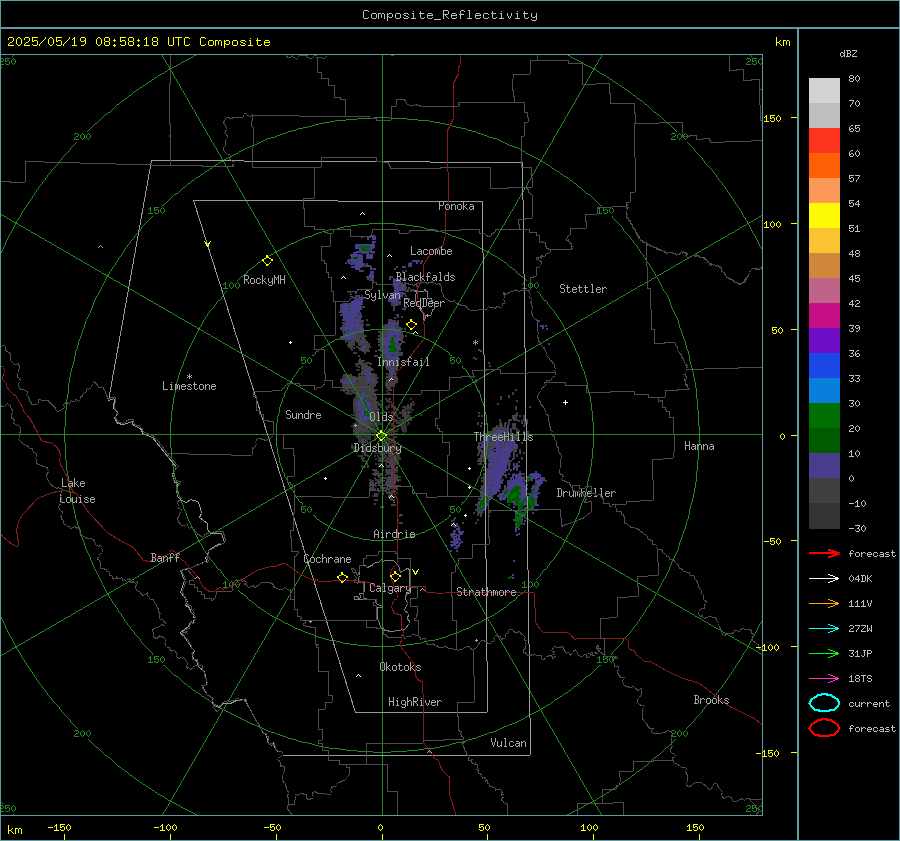
Task: Select the cyan 27ZW arrow symbol
Action: pos(824,629)
